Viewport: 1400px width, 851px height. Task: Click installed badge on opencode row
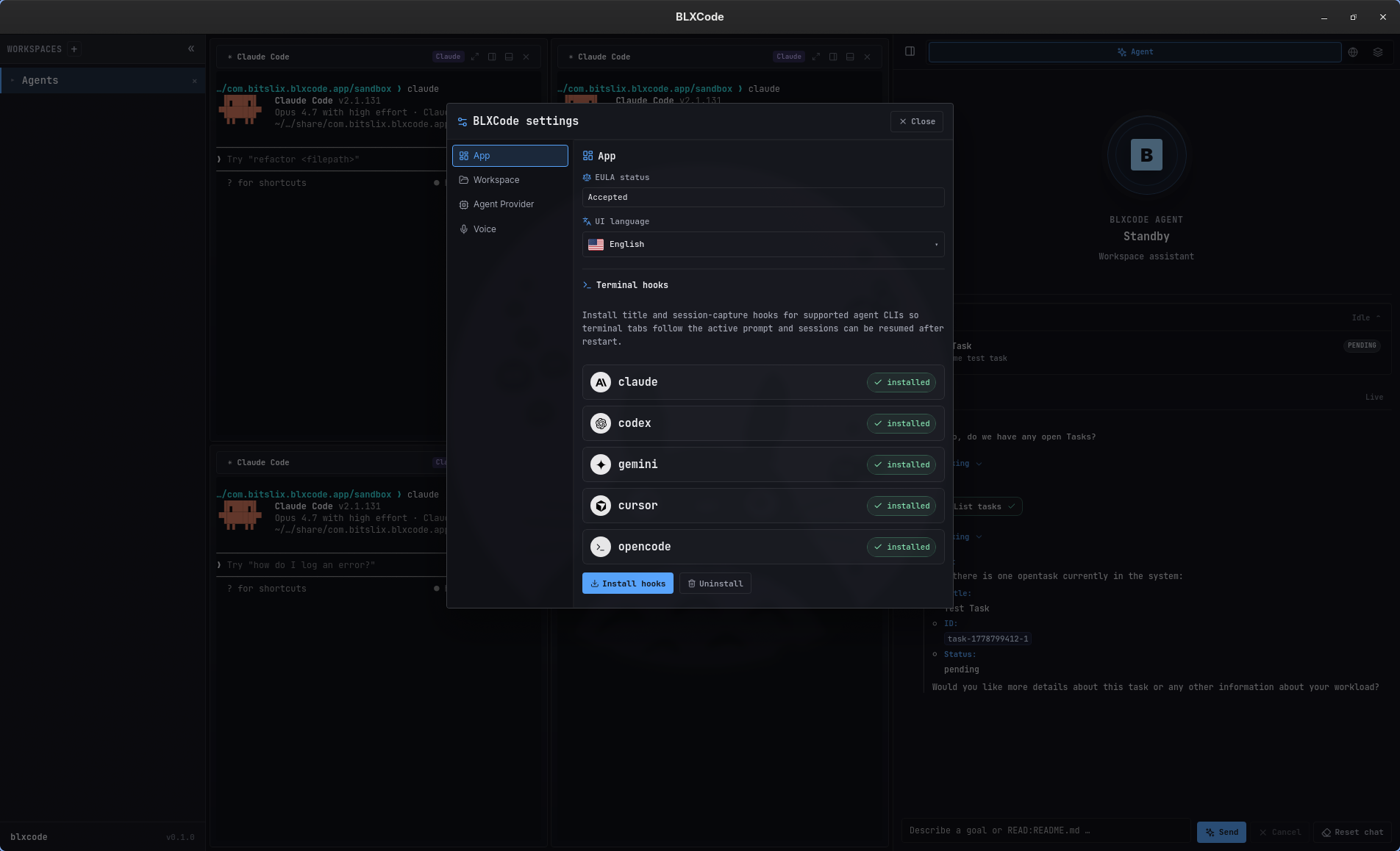click(x=901, y=547)
